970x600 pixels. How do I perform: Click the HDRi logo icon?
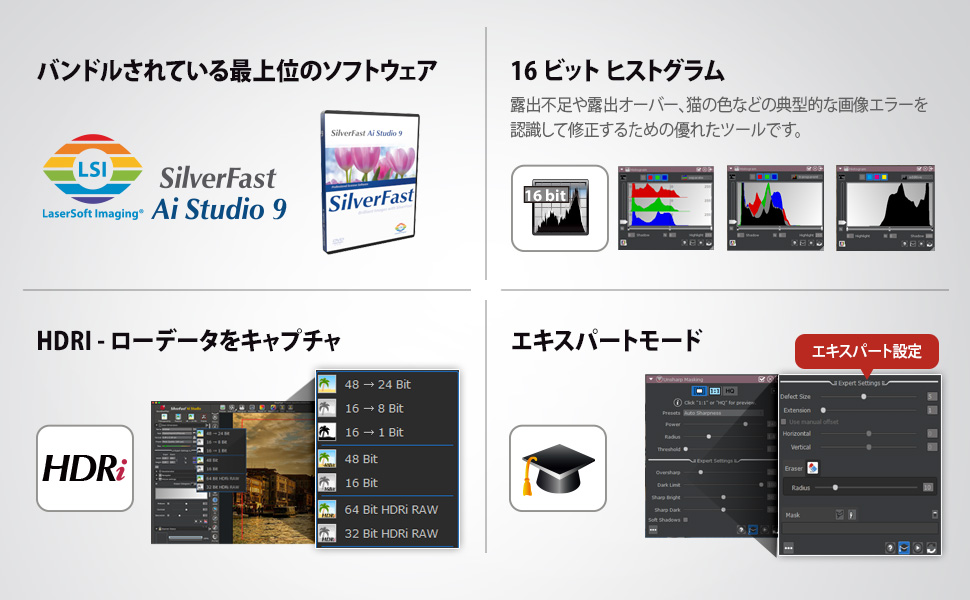85,468
